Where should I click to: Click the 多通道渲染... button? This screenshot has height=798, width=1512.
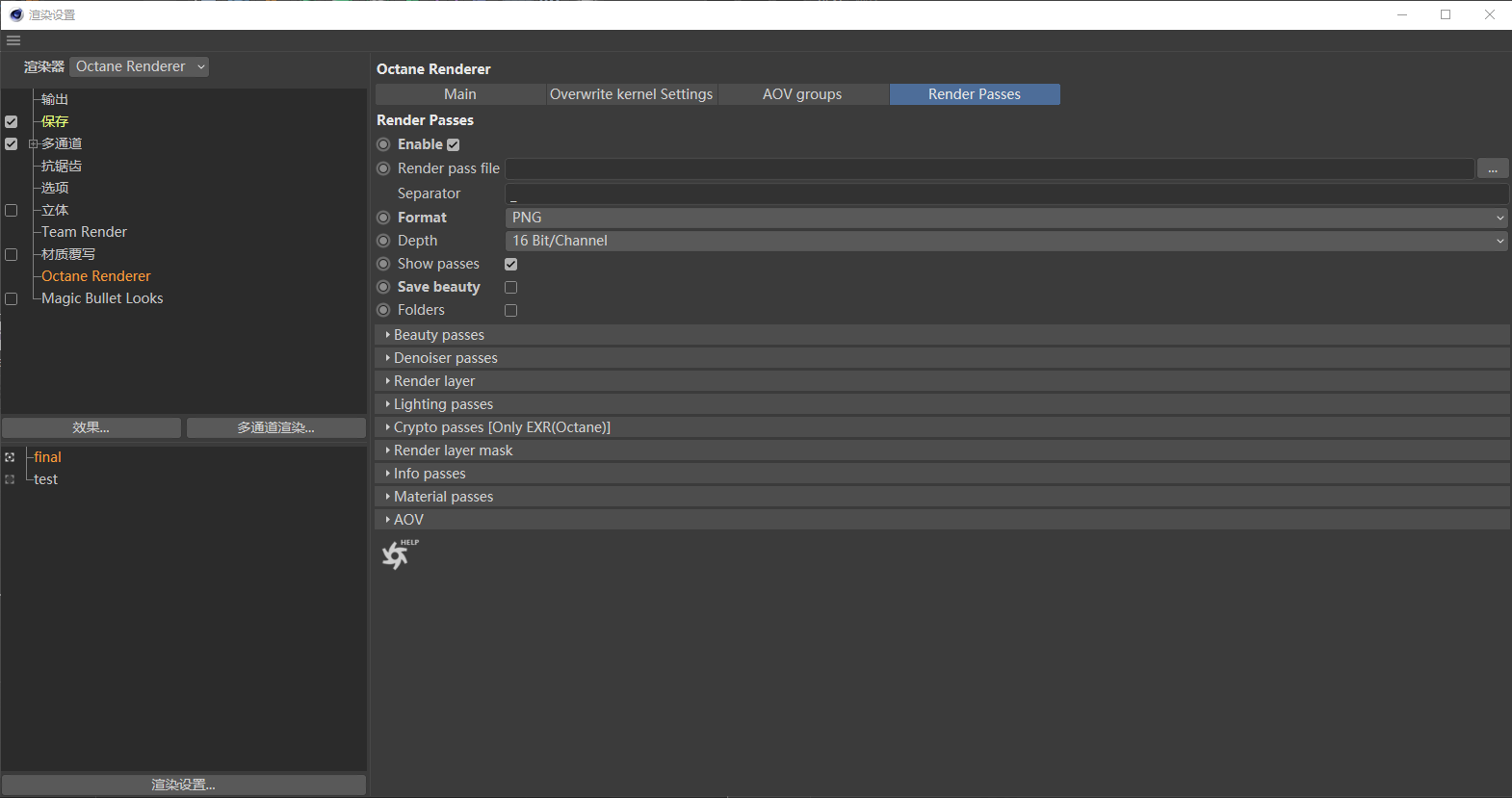point(276,427)
